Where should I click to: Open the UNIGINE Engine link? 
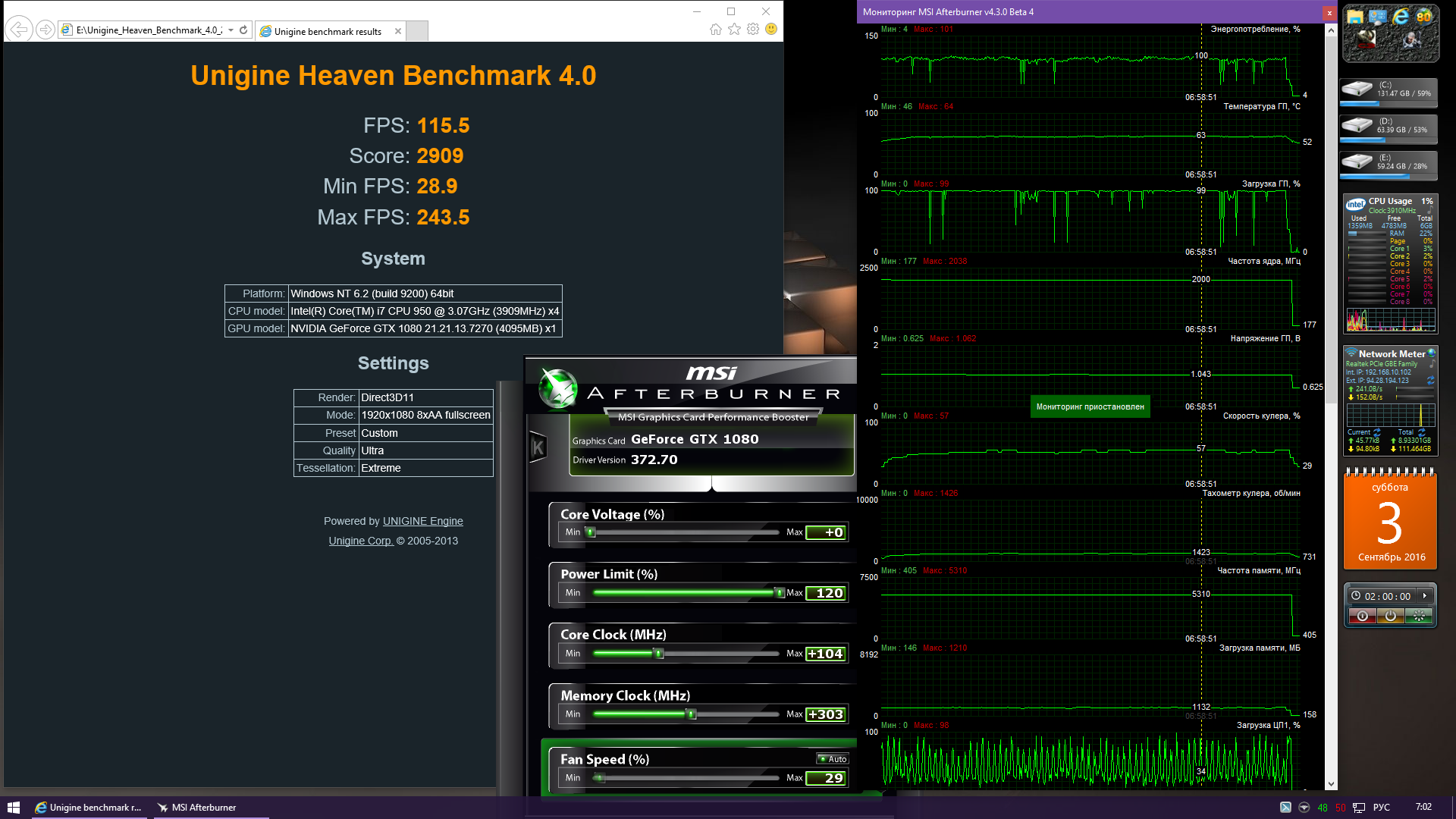click(x=422, y=521)
